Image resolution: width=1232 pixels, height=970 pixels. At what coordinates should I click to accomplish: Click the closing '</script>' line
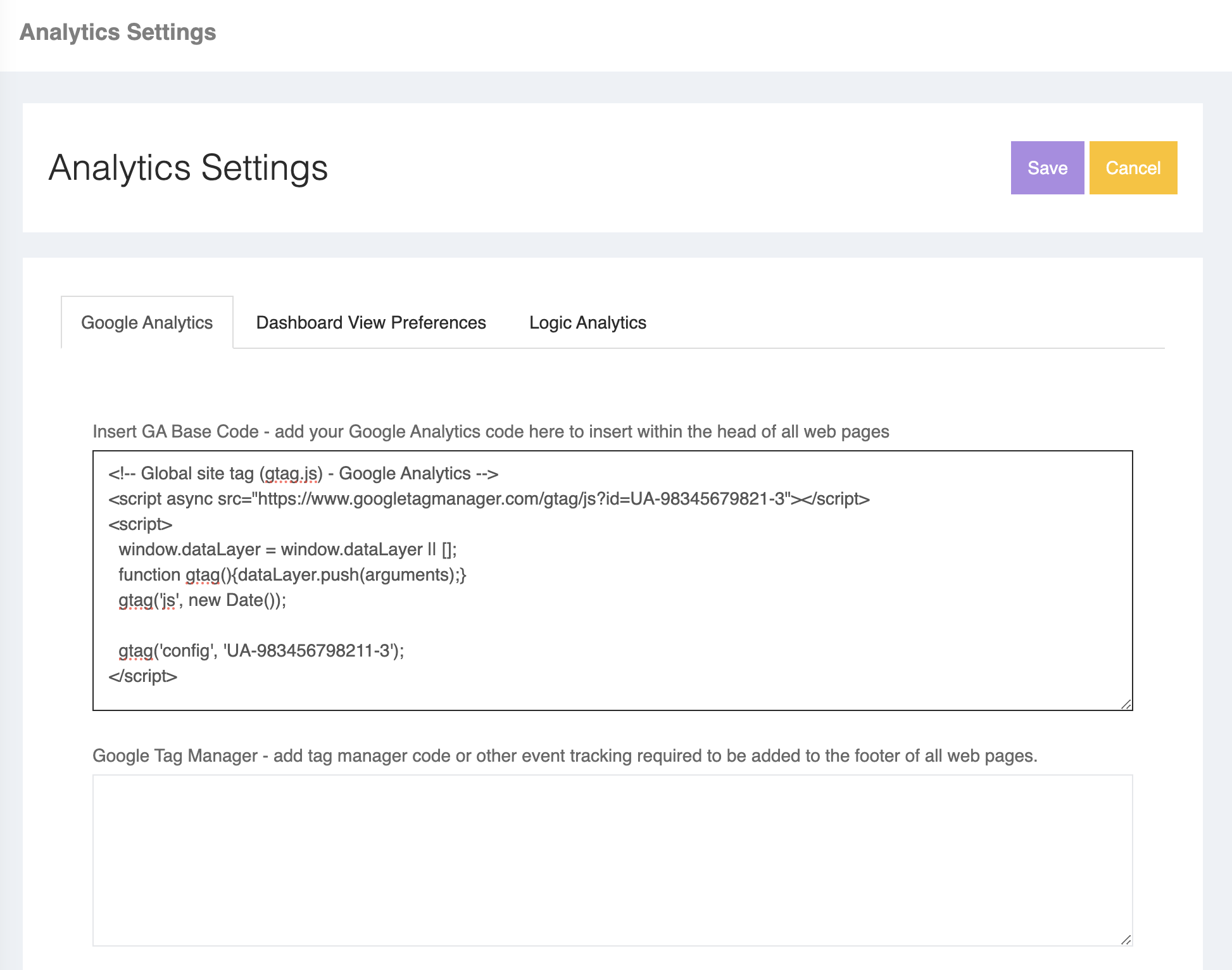click(142, 676)
